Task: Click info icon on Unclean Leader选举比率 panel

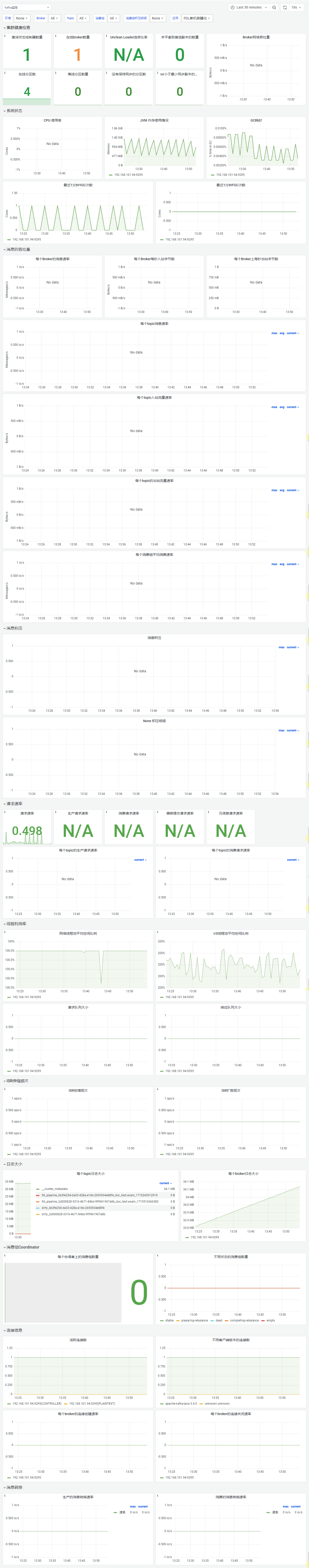Action: (107, 36)
